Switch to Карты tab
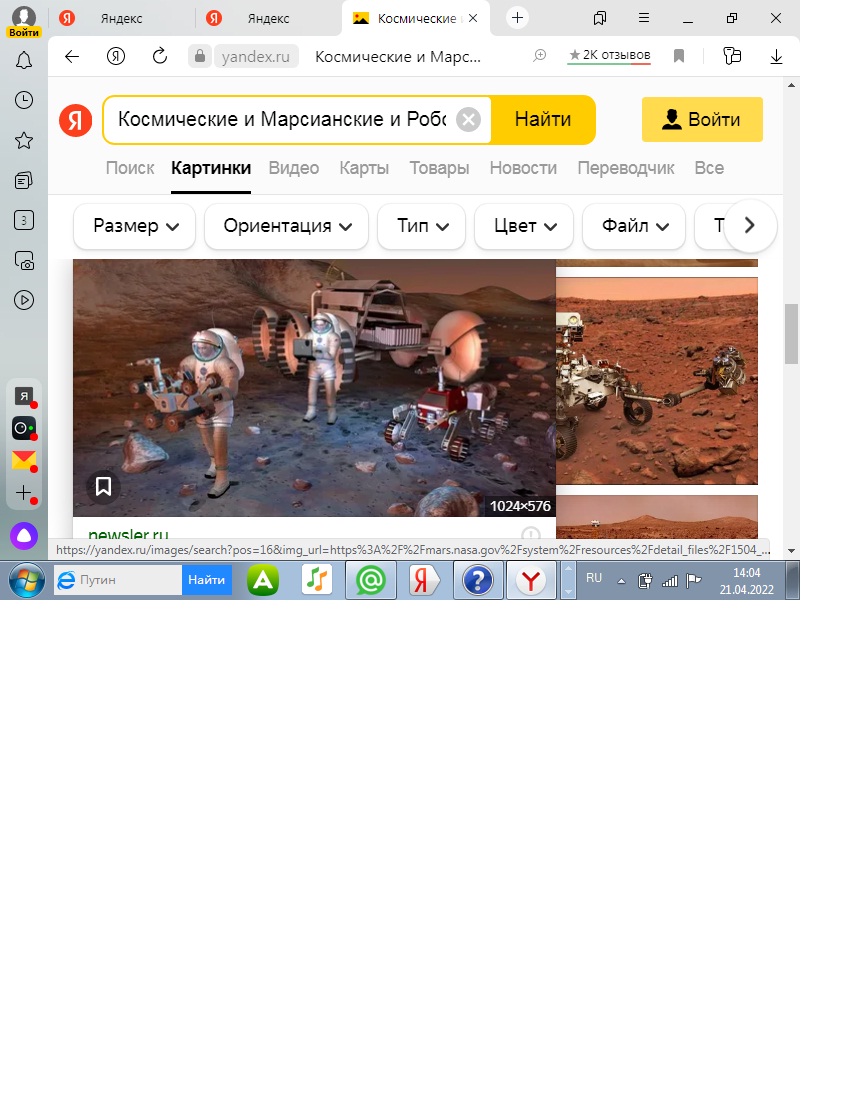The width and height of the screenshot is (845, 1107). [x=364, y=168]
